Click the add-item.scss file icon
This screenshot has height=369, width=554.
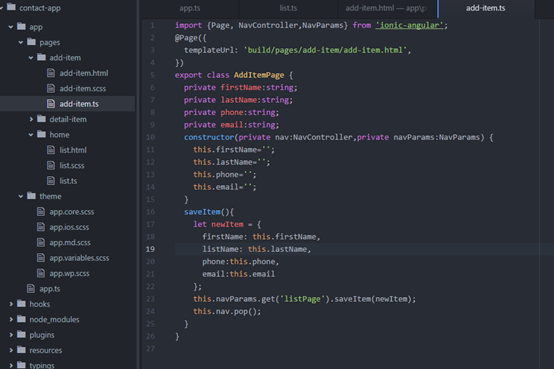[x=51, y=88]
